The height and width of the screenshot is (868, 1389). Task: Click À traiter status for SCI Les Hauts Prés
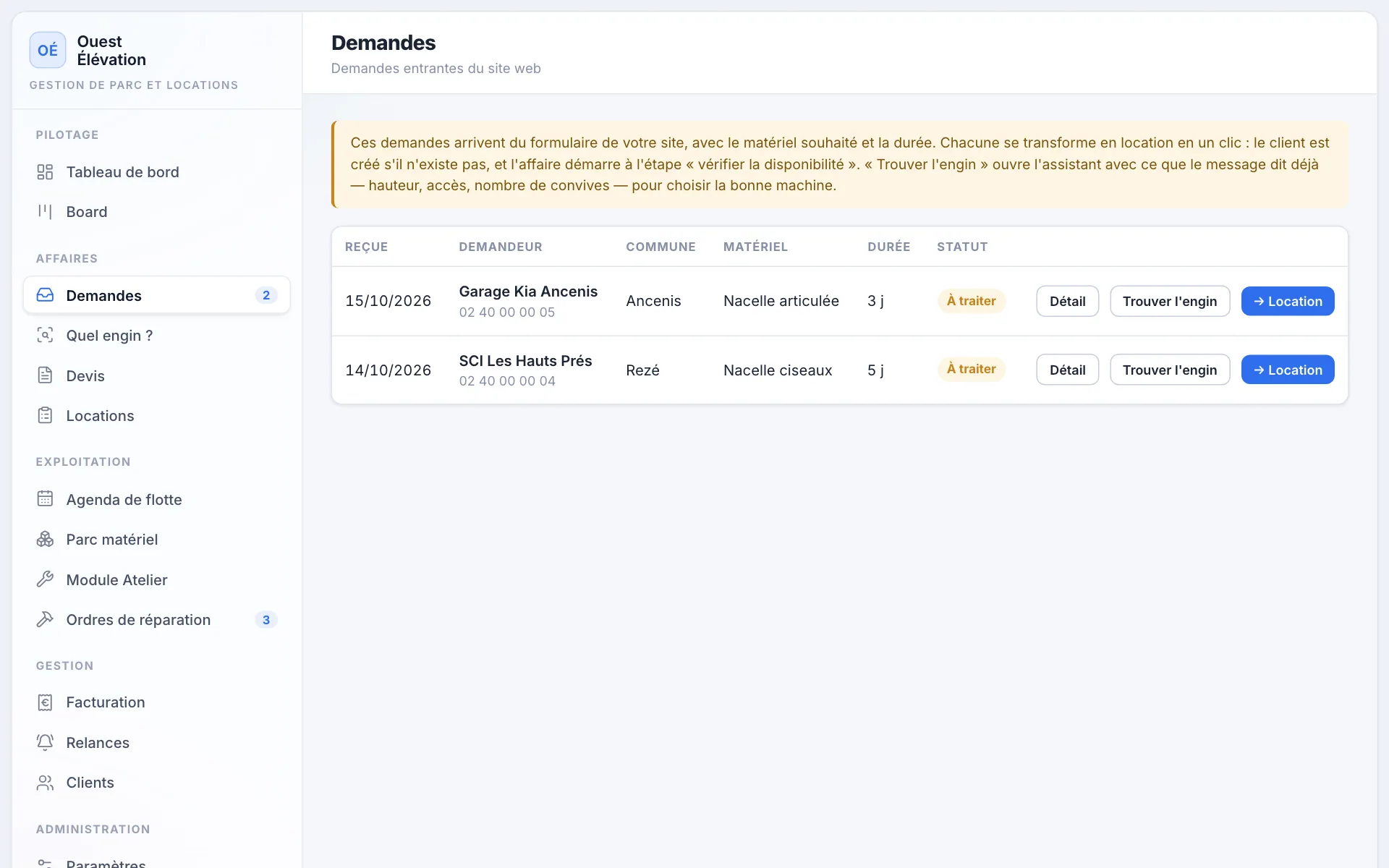(x=971, y=369)
